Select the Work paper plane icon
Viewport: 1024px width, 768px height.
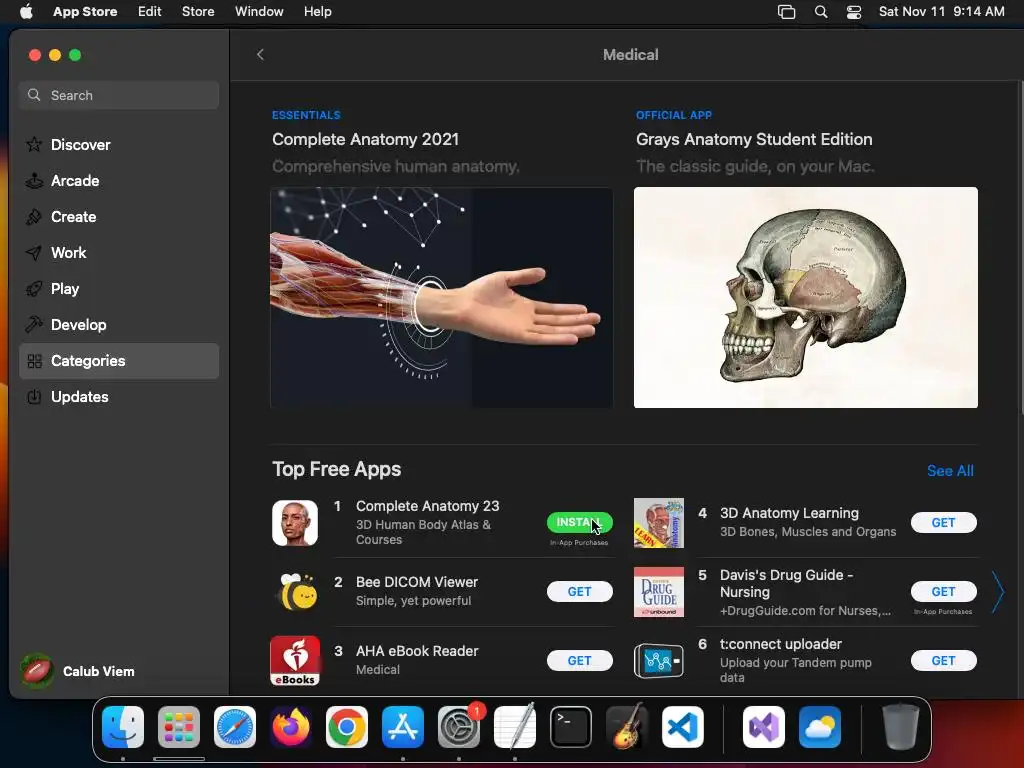tap(34, 253)
